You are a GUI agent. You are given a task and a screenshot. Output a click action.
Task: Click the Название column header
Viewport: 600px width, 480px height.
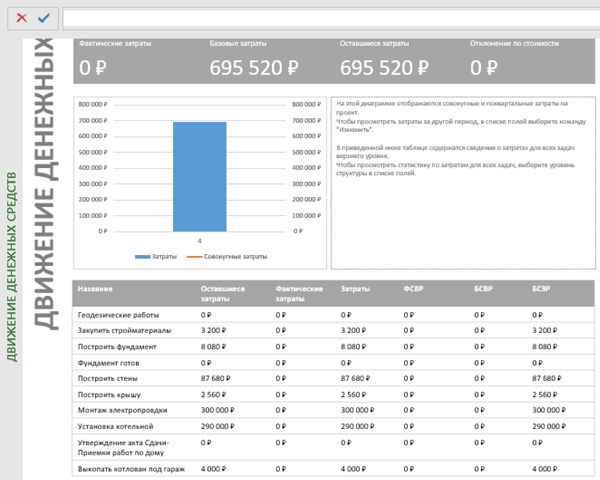95,289
